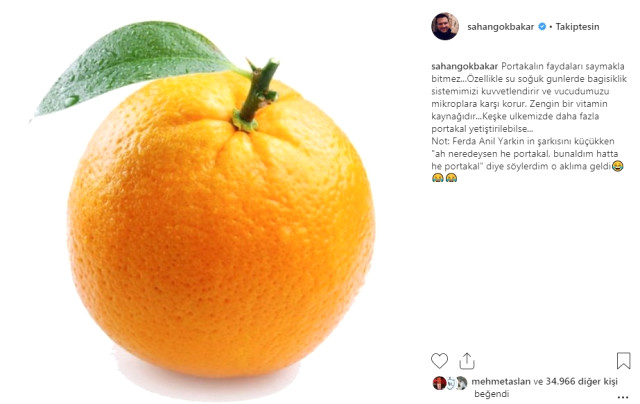Click third liker avatar thumbnail
This screenshot has width=640, height=404.
pos(461,383)
